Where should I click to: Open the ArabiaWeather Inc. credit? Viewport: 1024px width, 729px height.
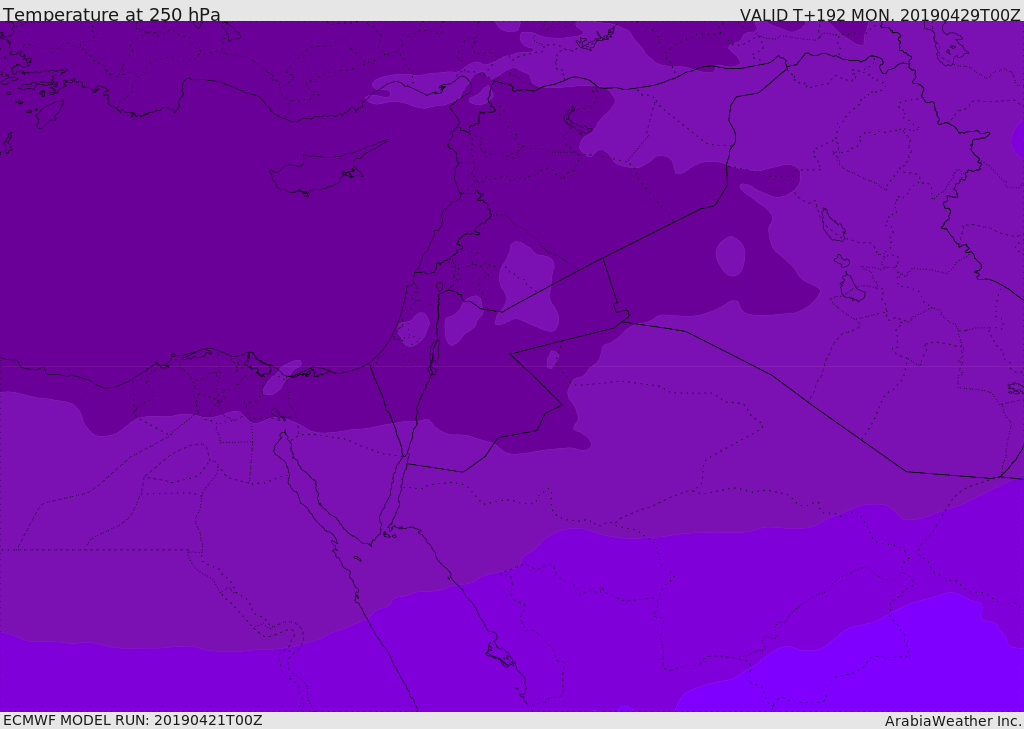952,721
